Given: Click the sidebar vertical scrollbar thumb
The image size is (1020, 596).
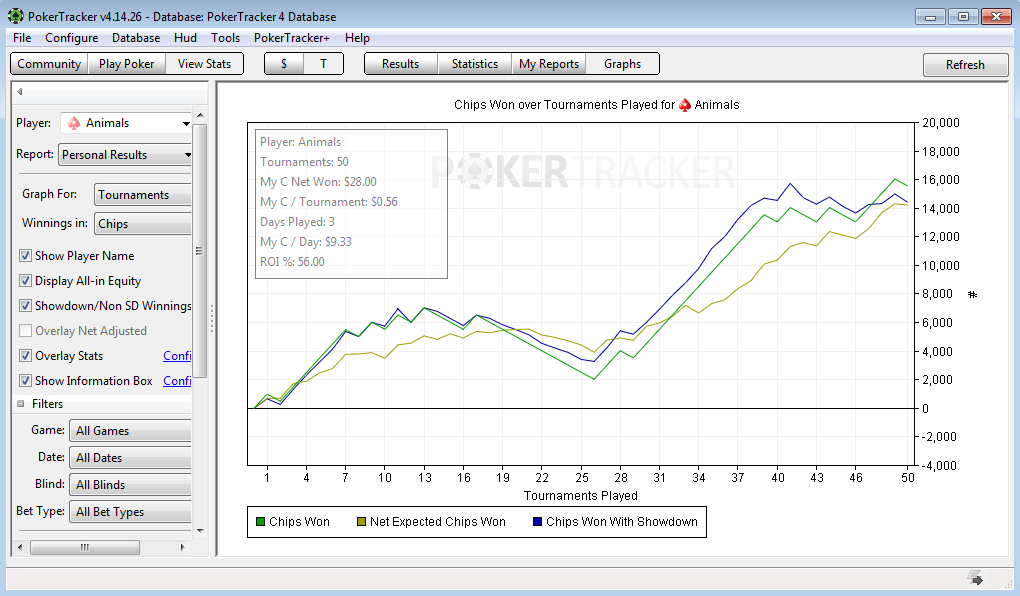Looking at the screenshot, I should pos(200,251).
